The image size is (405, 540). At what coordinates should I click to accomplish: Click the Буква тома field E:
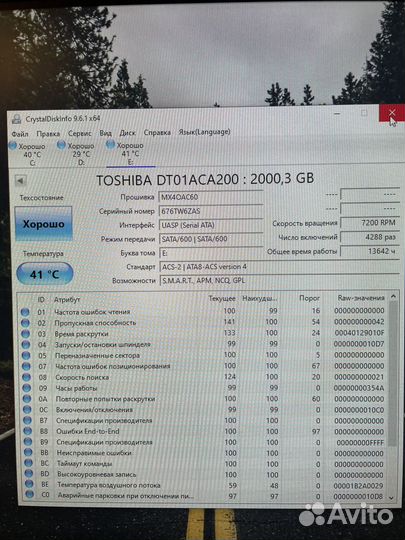tap(211, 253)
